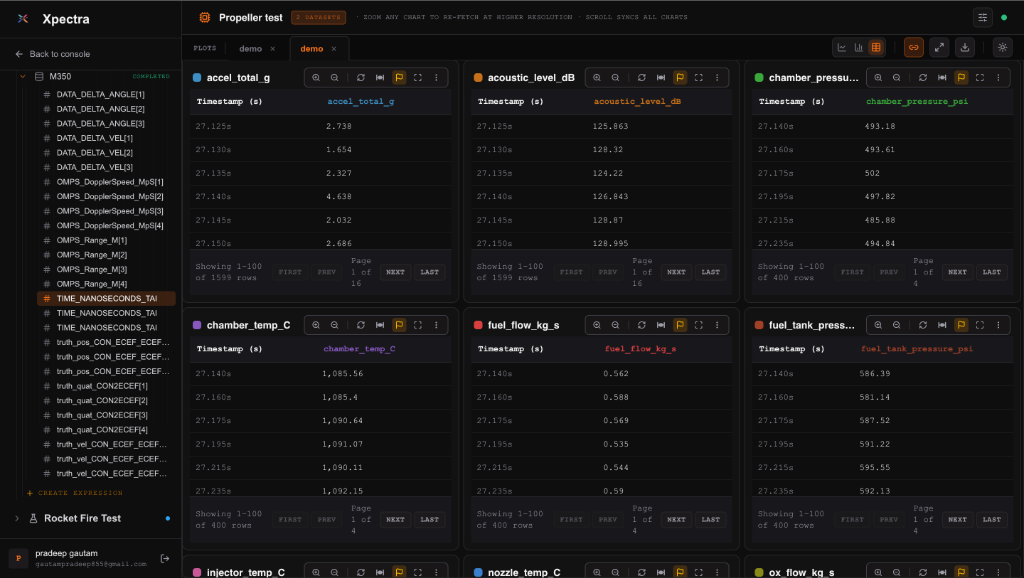Click the orange acoustic_level_dB color swatch
1024x578 pixels.
pos(478,78)
